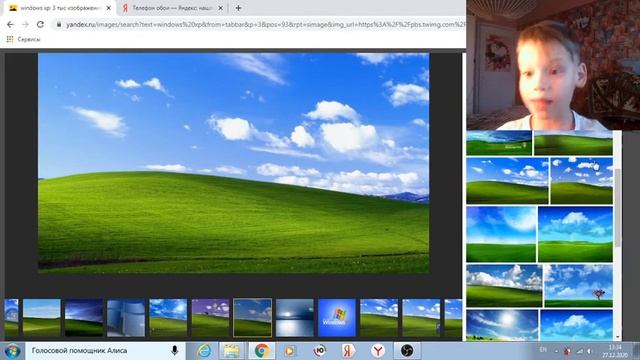
Task: Open the volume speaker tray icon
Action: [589, 351]
